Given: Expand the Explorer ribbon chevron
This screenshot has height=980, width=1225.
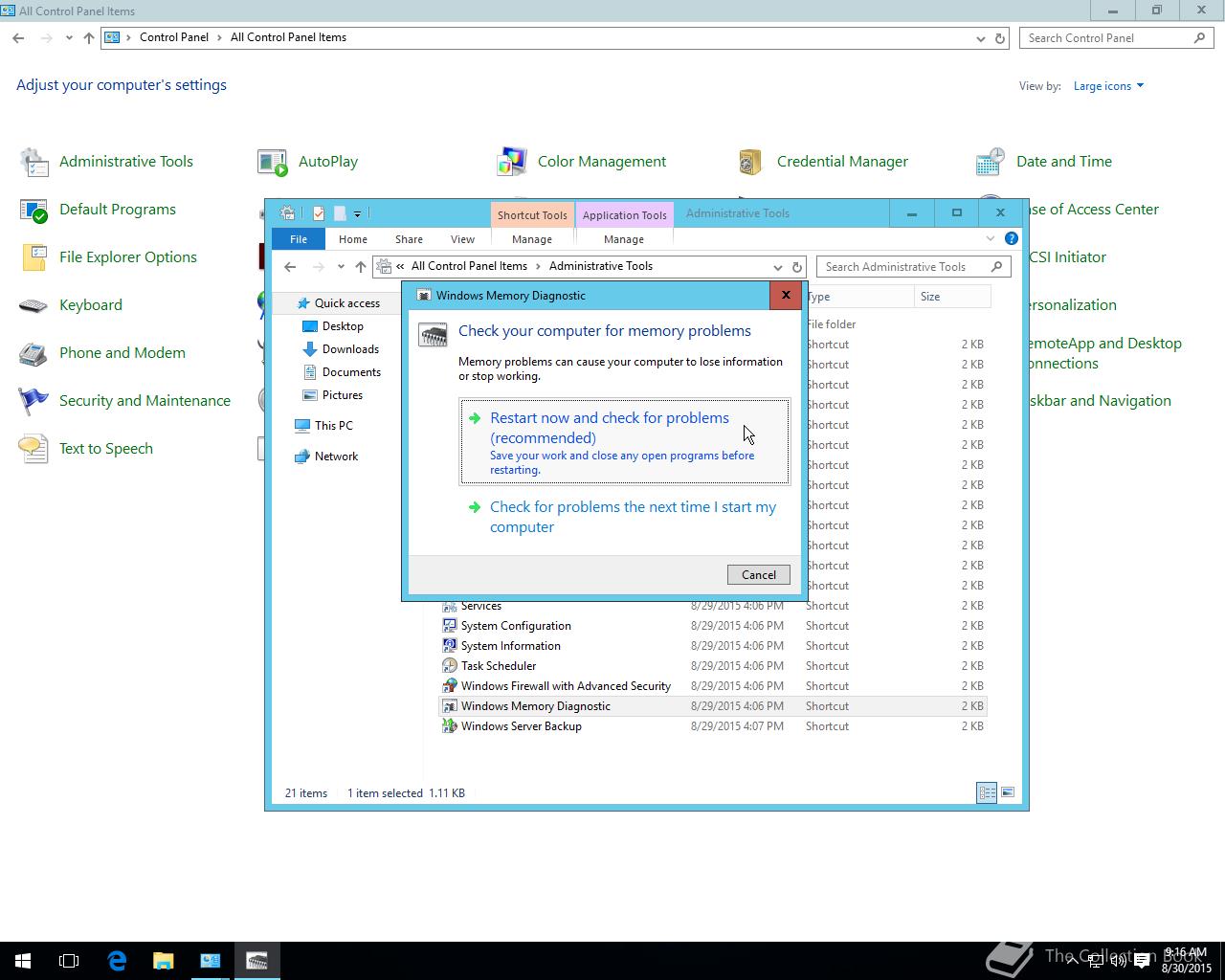Looking at the screenshot, I should (x=991, y=238).
